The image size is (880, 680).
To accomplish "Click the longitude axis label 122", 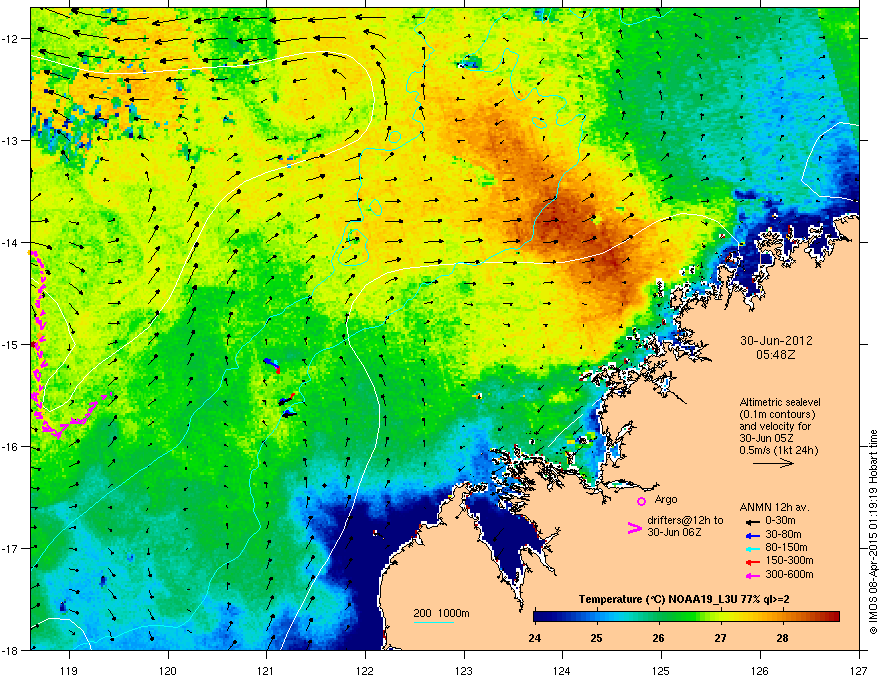I will (365, 670).
